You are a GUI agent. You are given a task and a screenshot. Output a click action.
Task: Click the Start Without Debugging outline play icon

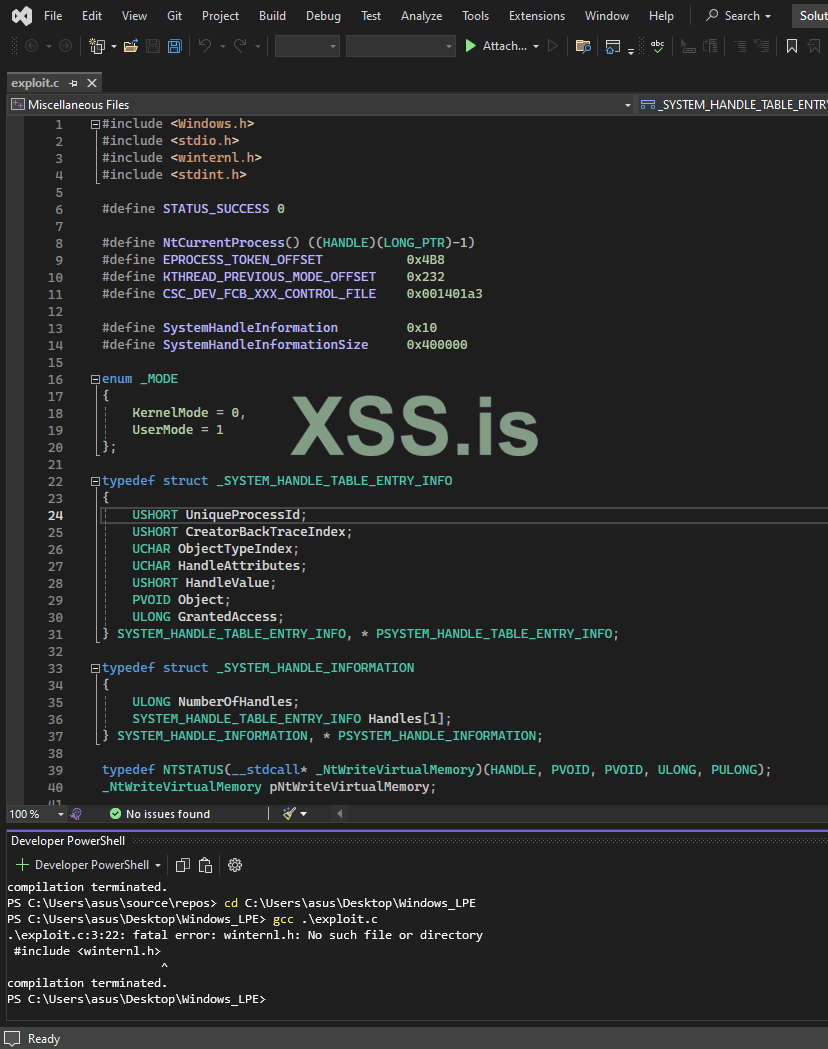[552, 45]
